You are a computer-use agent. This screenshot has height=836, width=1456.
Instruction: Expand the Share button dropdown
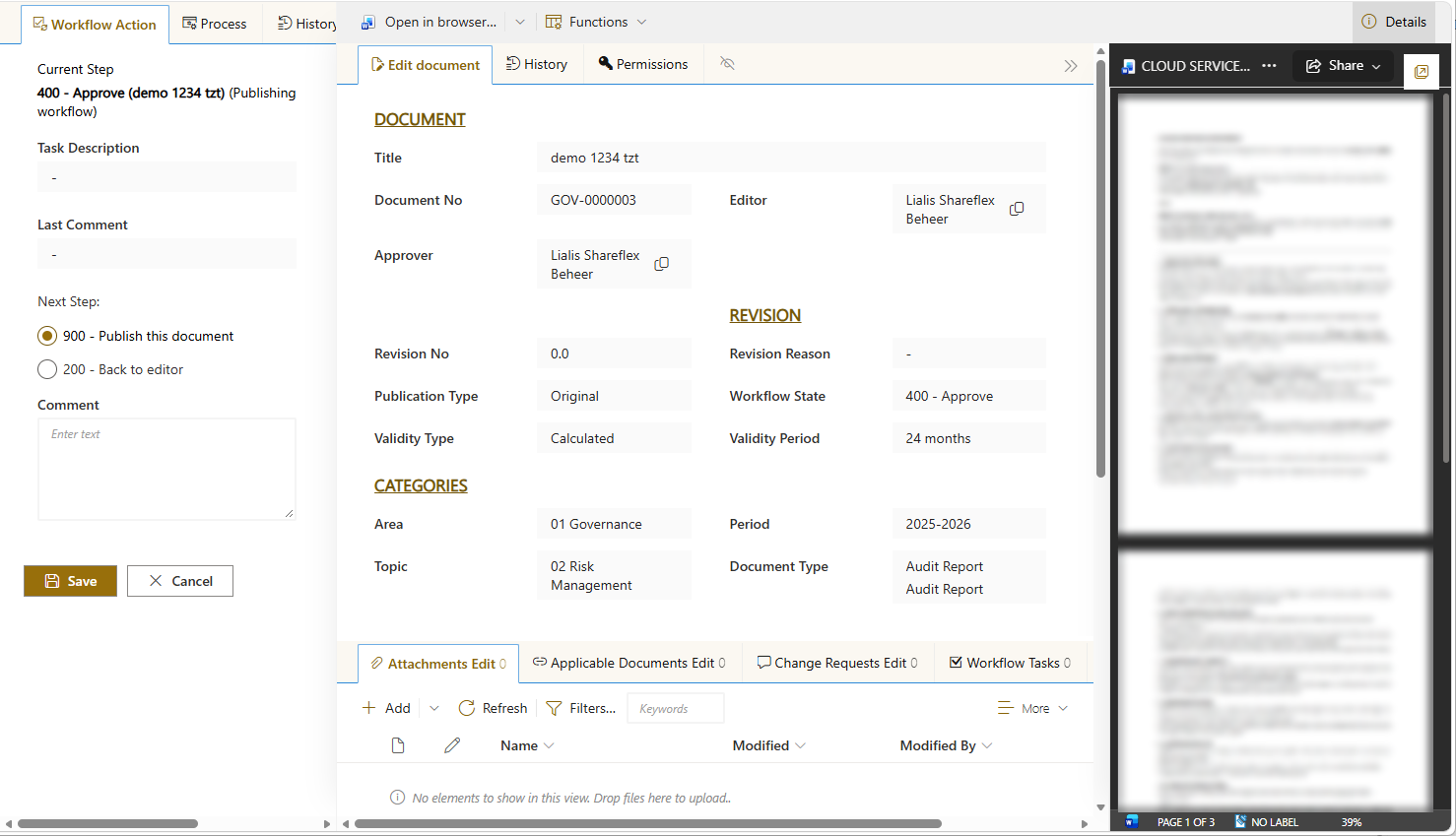(1376, 66)
